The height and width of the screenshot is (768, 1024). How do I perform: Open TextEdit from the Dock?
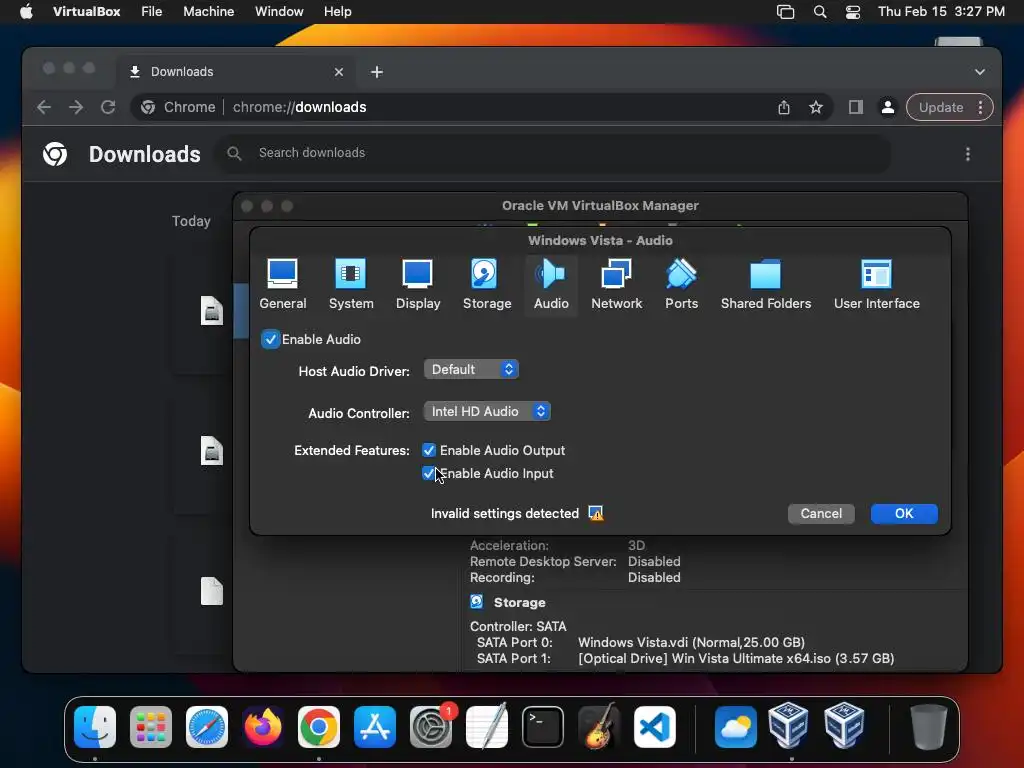[x=487, y=726]
